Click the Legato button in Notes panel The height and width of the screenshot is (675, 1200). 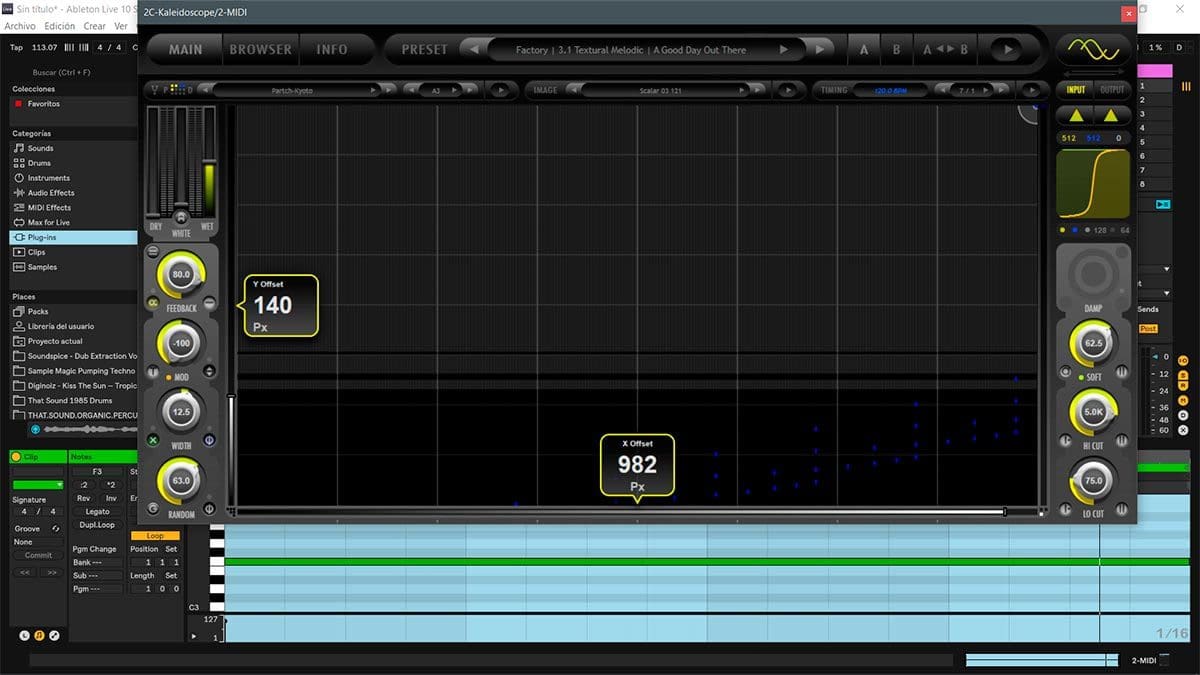tap(97, 511)
